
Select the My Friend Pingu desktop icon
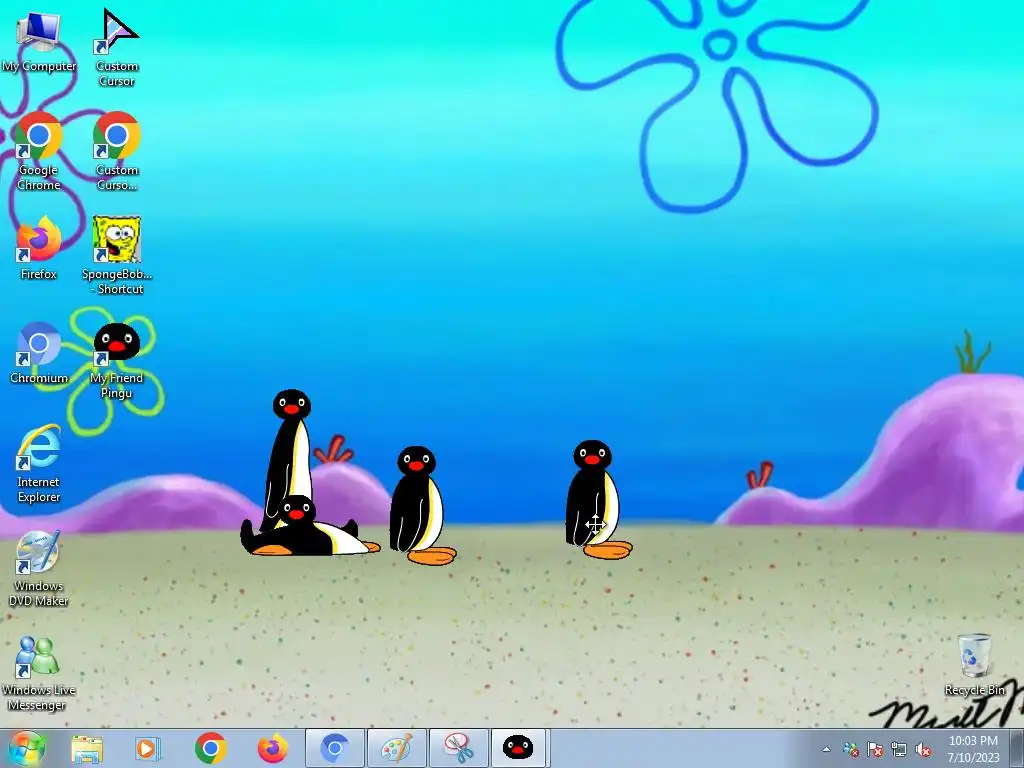tap(116, 358)
